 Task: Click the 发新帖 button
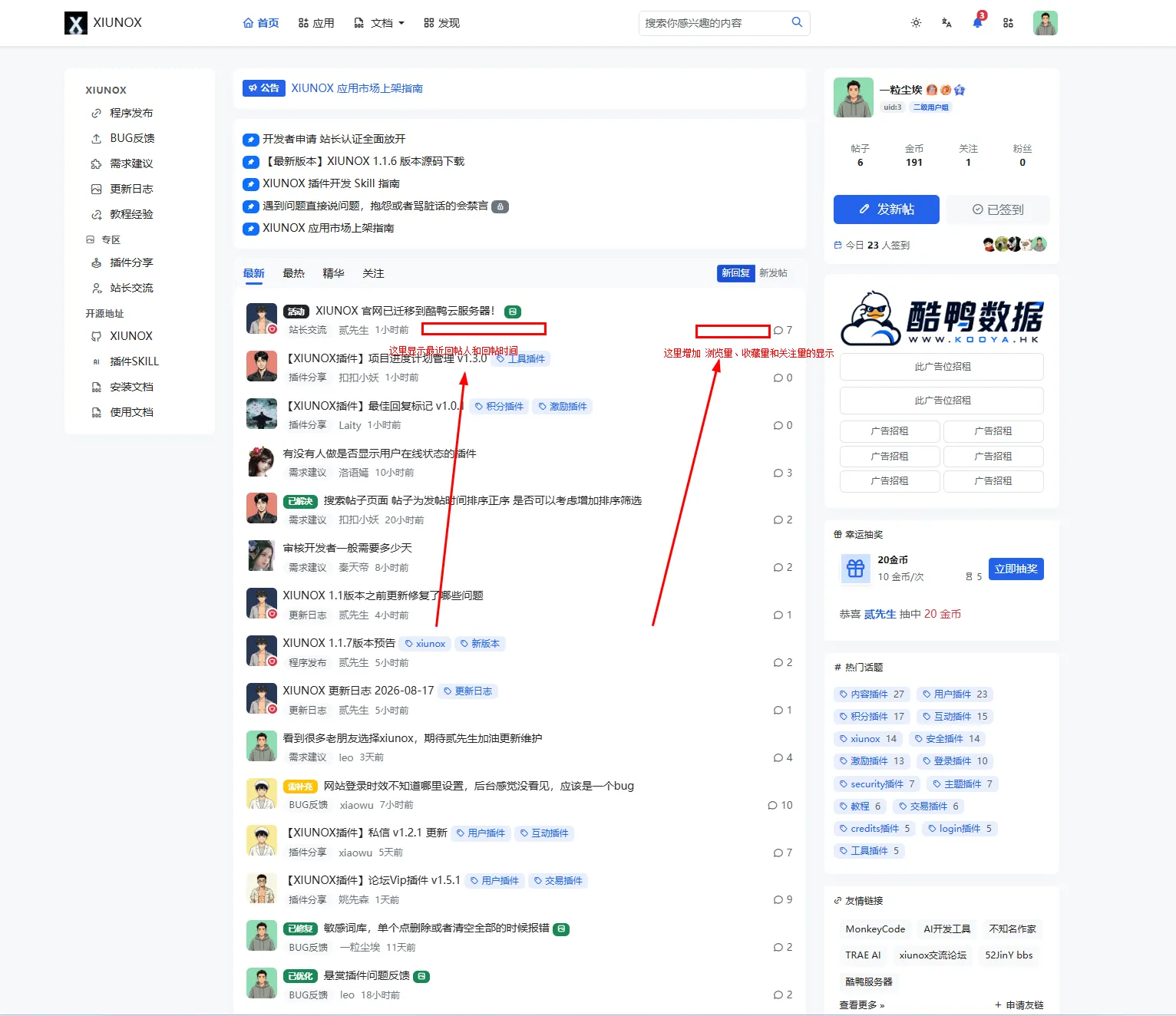click(887, 209)
